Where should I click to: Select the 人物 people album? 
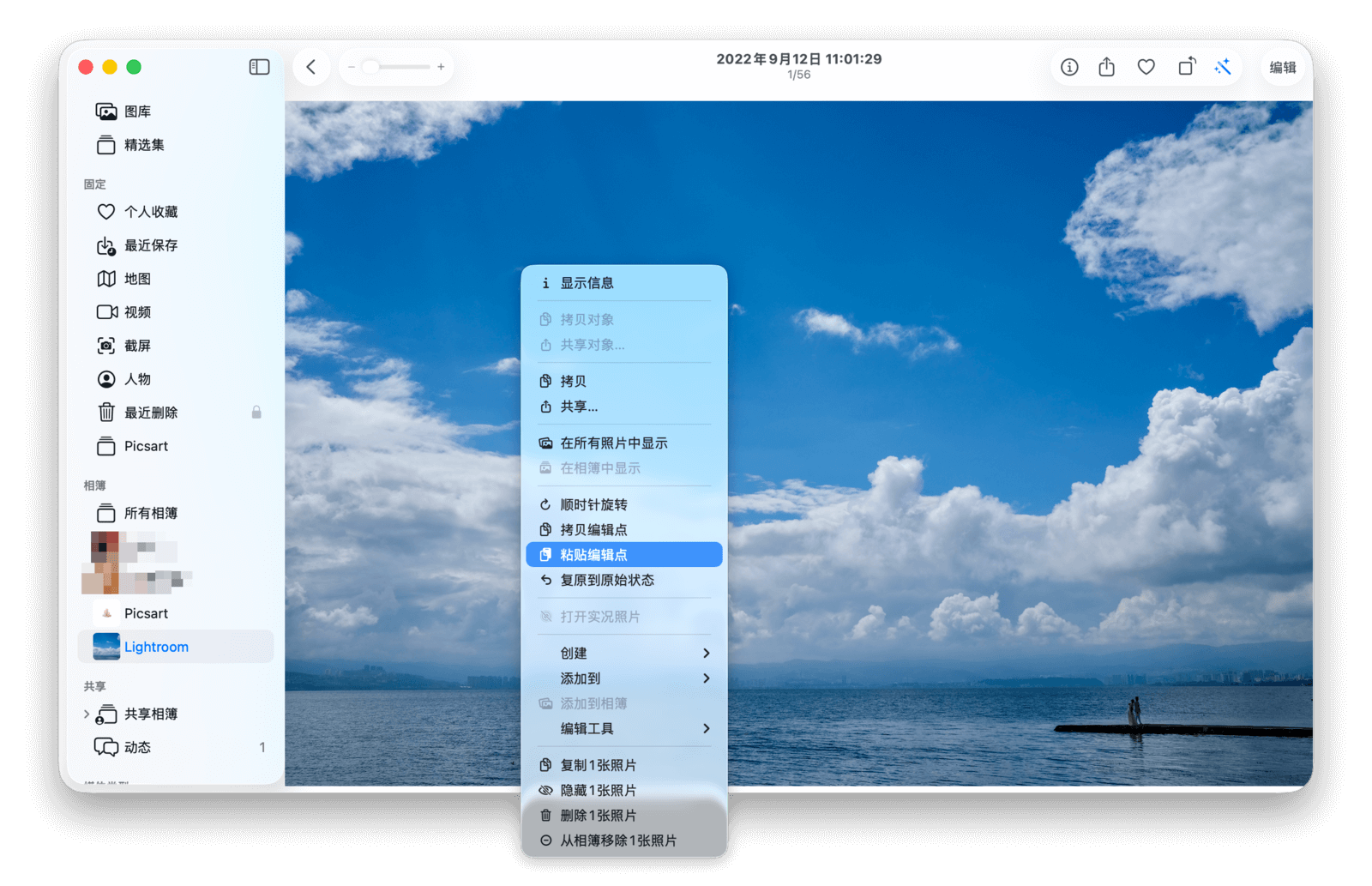137,379
